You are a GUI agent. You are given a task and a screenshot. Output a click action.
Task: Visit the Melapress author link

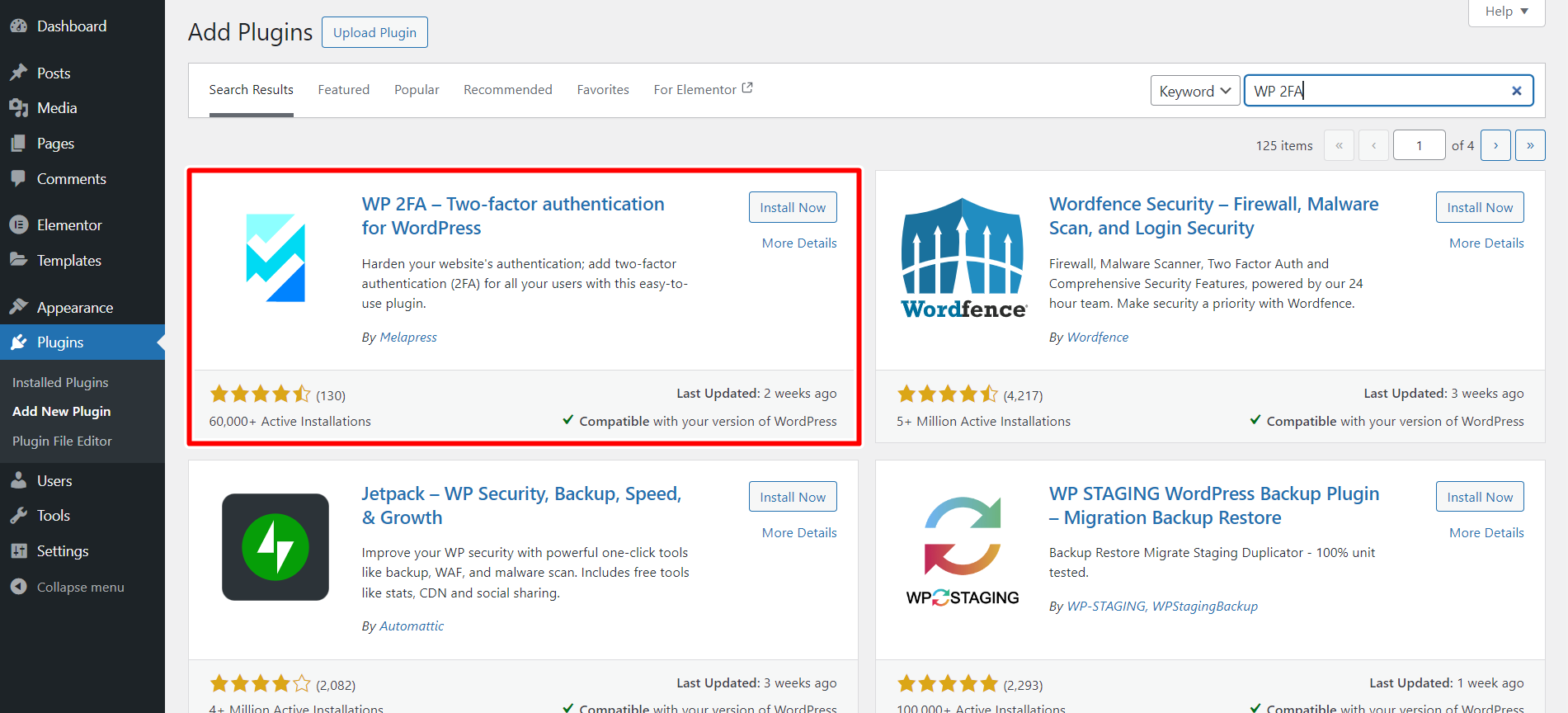[408, 338]
